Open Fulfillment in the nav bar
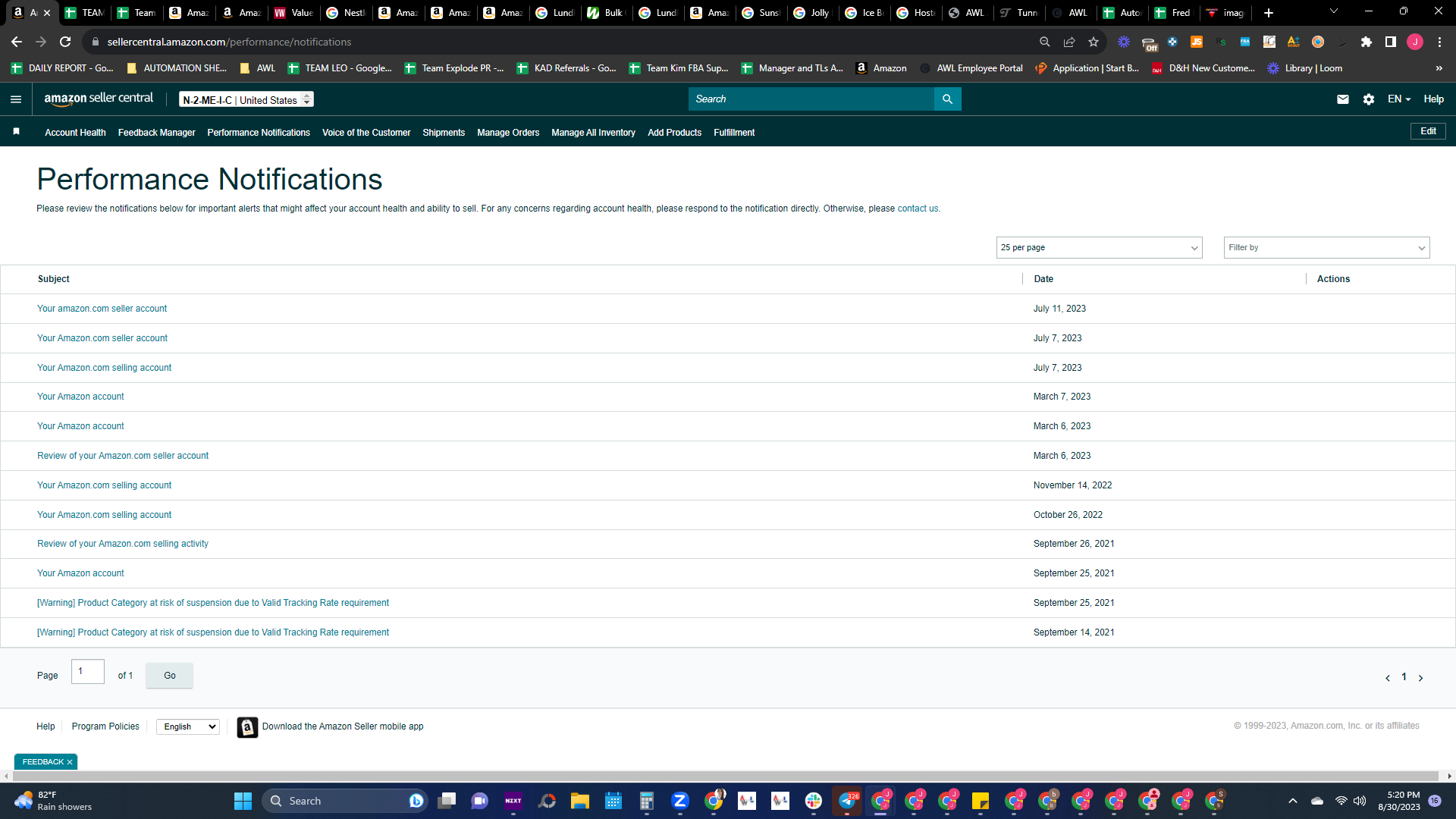The height and width of the screenshot is (819, 1456). [x=734, y=133]
